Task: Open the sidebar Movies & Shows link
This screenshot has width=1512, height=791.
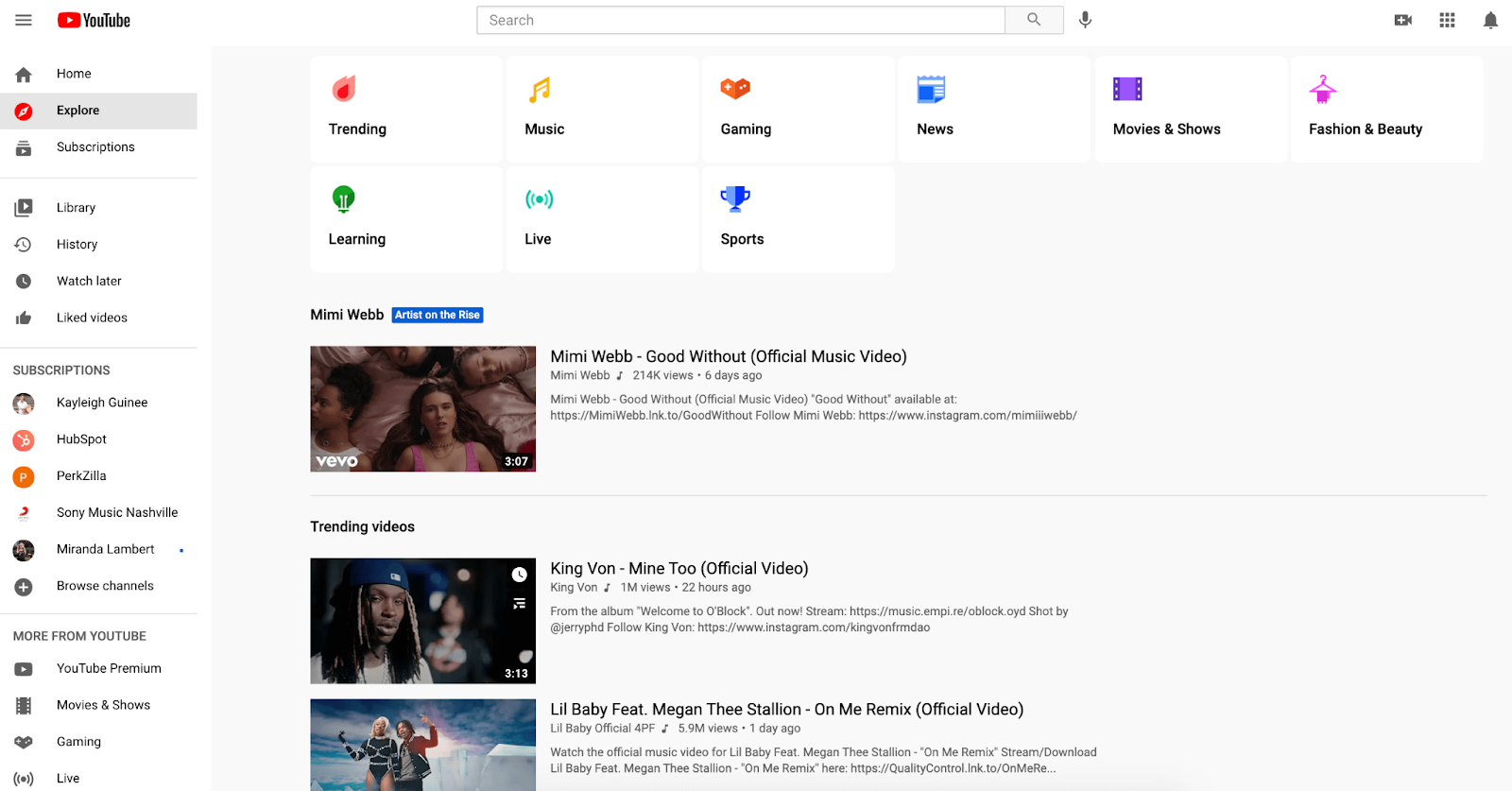Action: pos(98,706)
